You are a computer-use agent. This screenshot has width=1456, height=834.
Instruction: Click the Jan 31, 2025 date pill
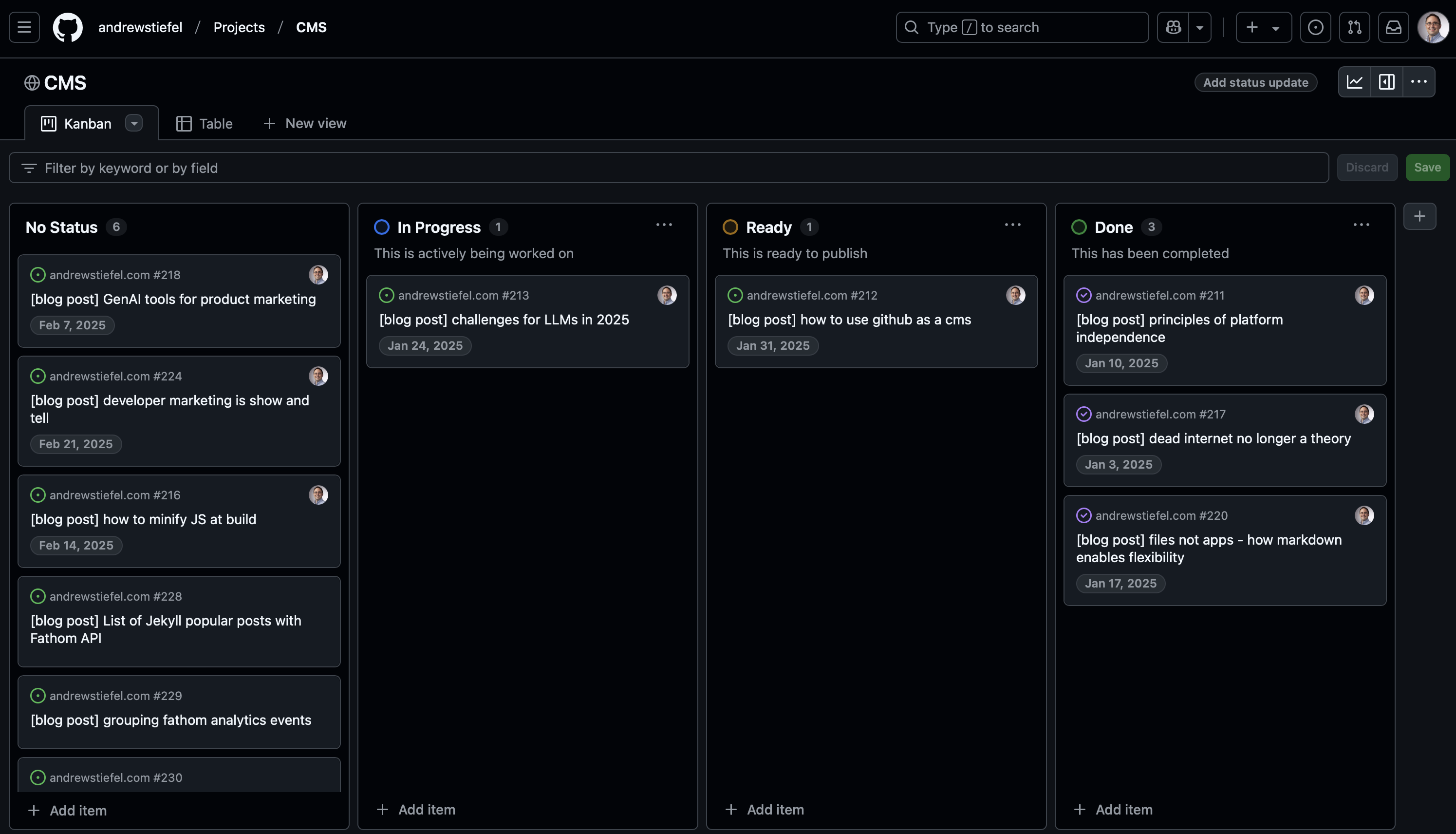click(x=773, y=345)
